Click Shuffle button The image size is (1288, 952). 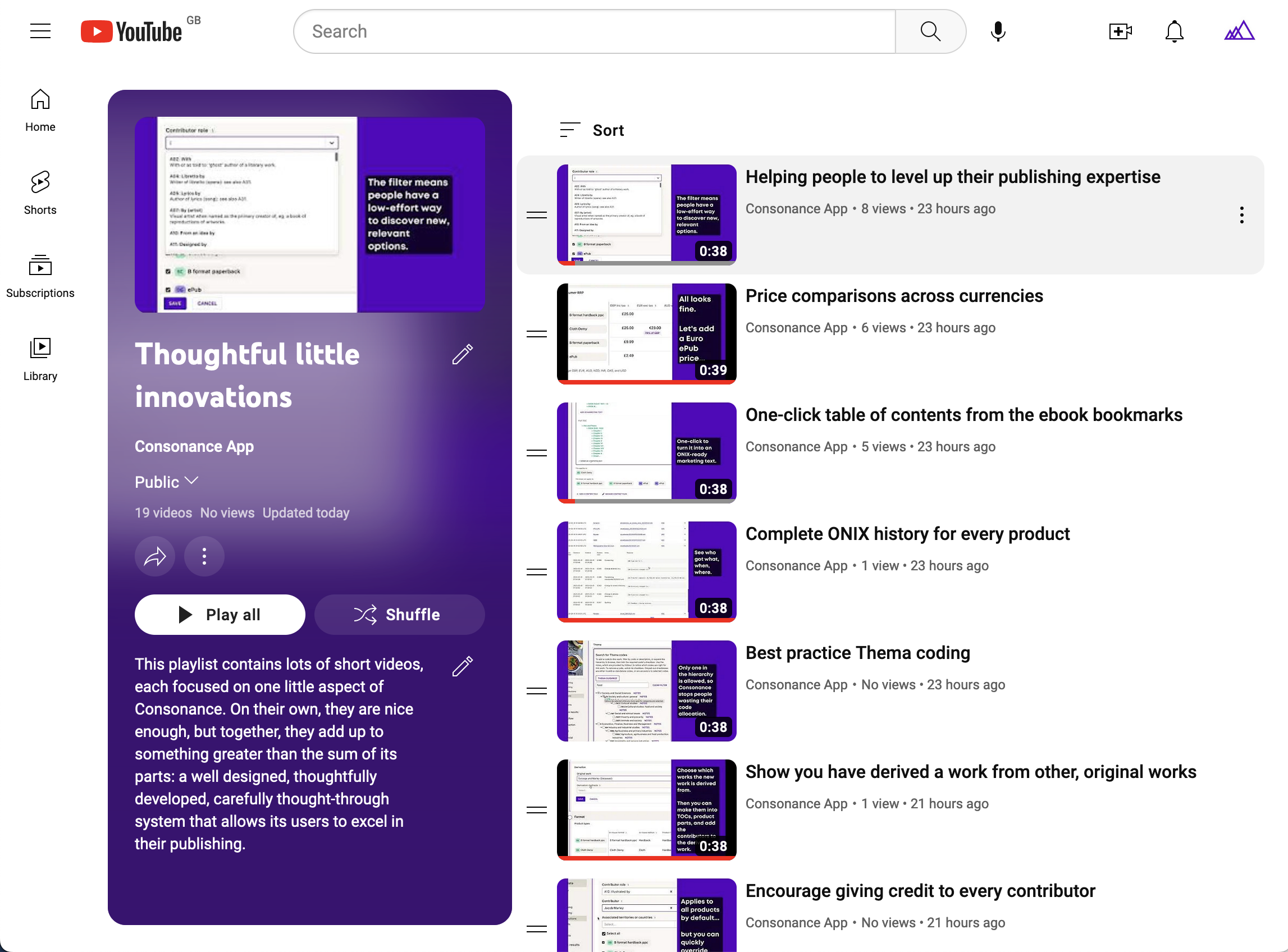click(x=397, y=614)
